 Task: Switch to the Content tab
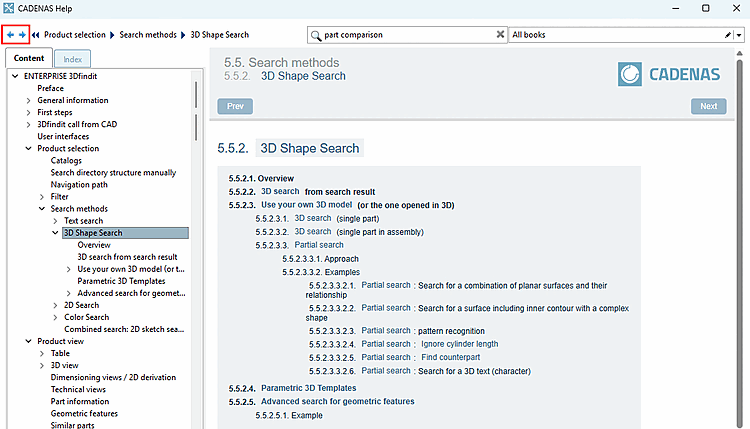click(29, 58)
